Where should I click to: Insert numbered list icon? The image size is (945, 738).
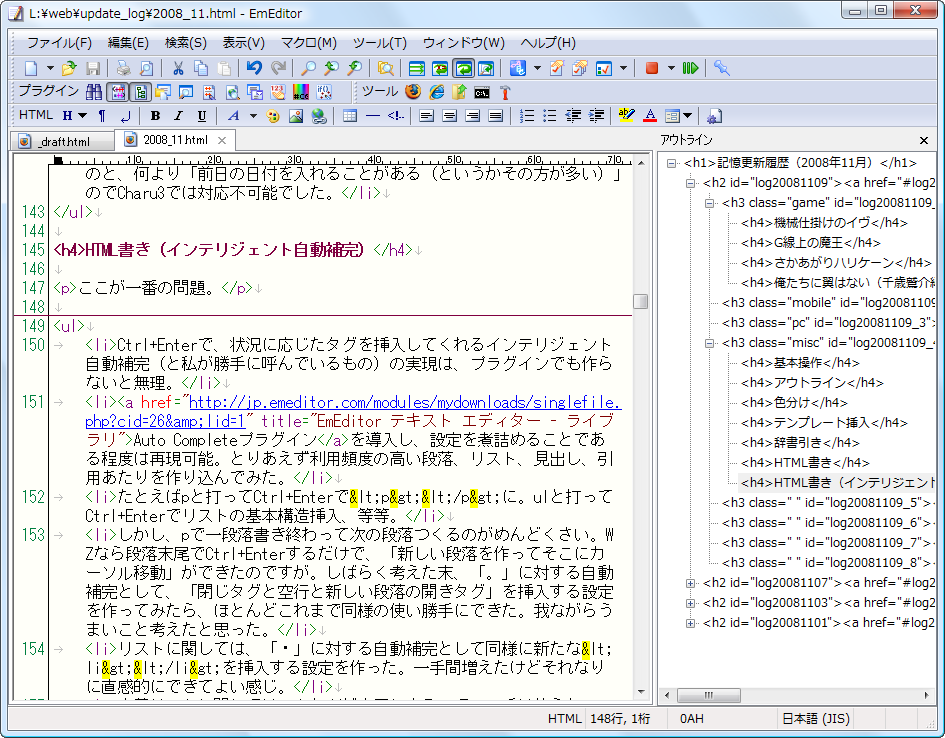click(x=527, y=116)
